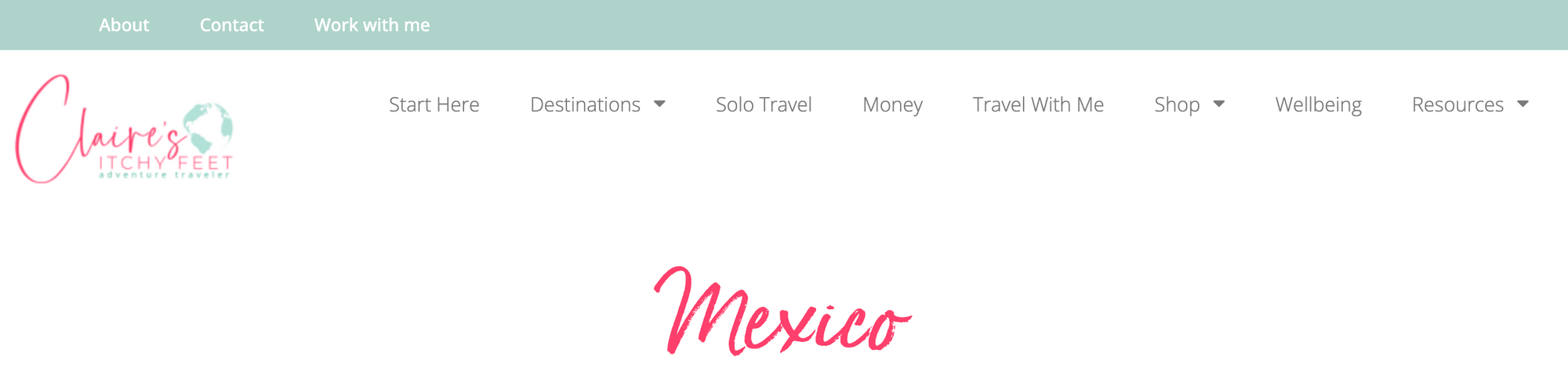Select Travel With Me in navigation
This screenshot has height=375, width=1568.
[x=1038, y=104]
